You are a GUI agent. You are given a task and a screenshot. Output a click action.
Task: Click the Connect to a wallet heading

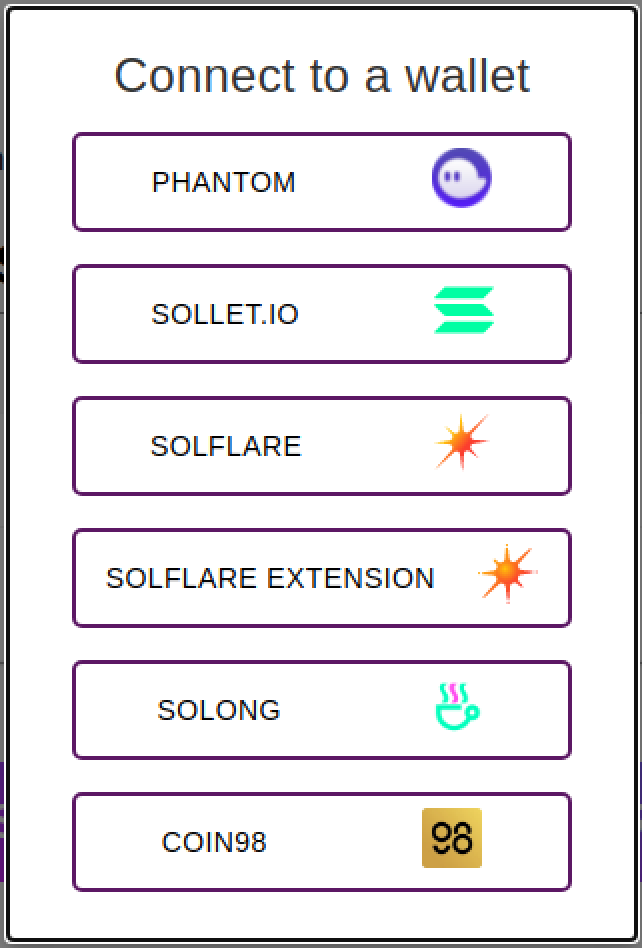[x=322, y=75]
